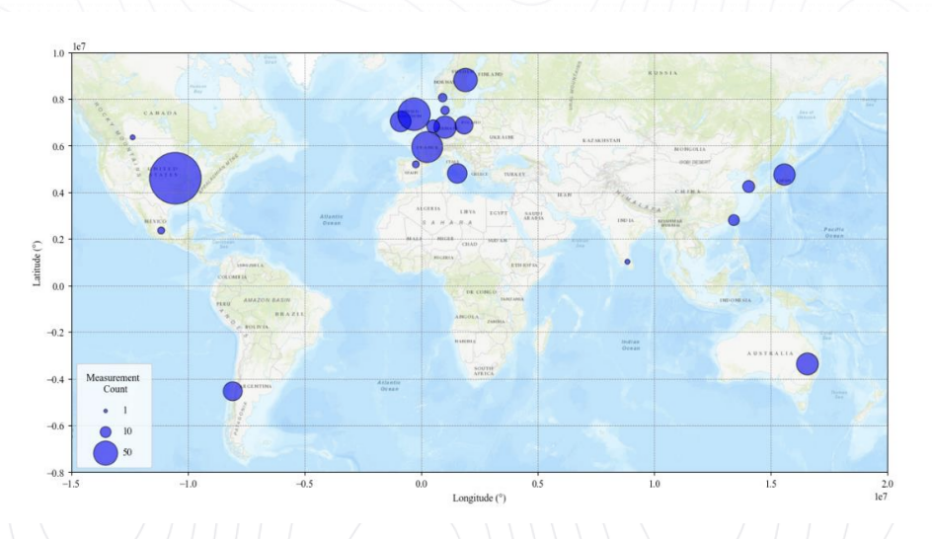Click the large bubble over France
932x539 pixels.
426,148
